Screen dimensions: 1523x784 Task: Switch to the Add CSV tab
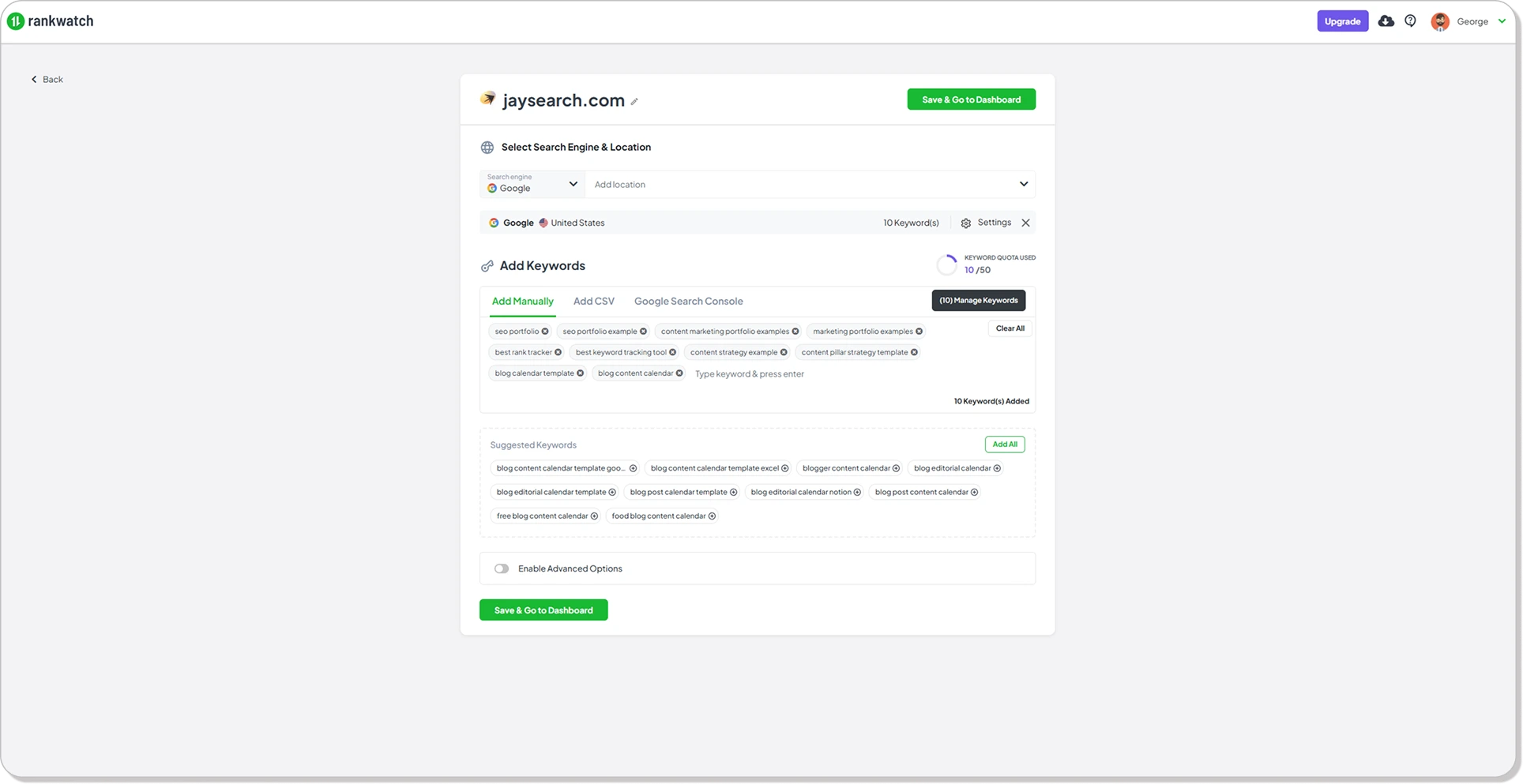pos(594,301)
